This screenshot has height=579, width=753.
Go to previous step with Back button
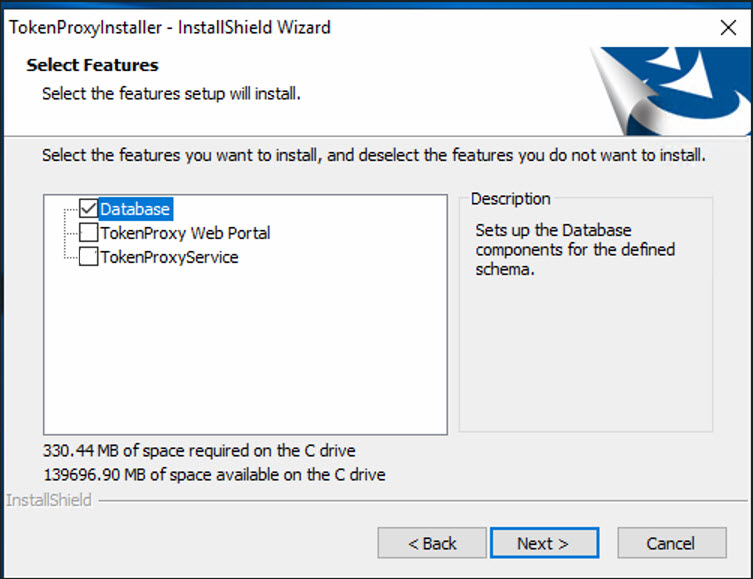tap(432, 543)
